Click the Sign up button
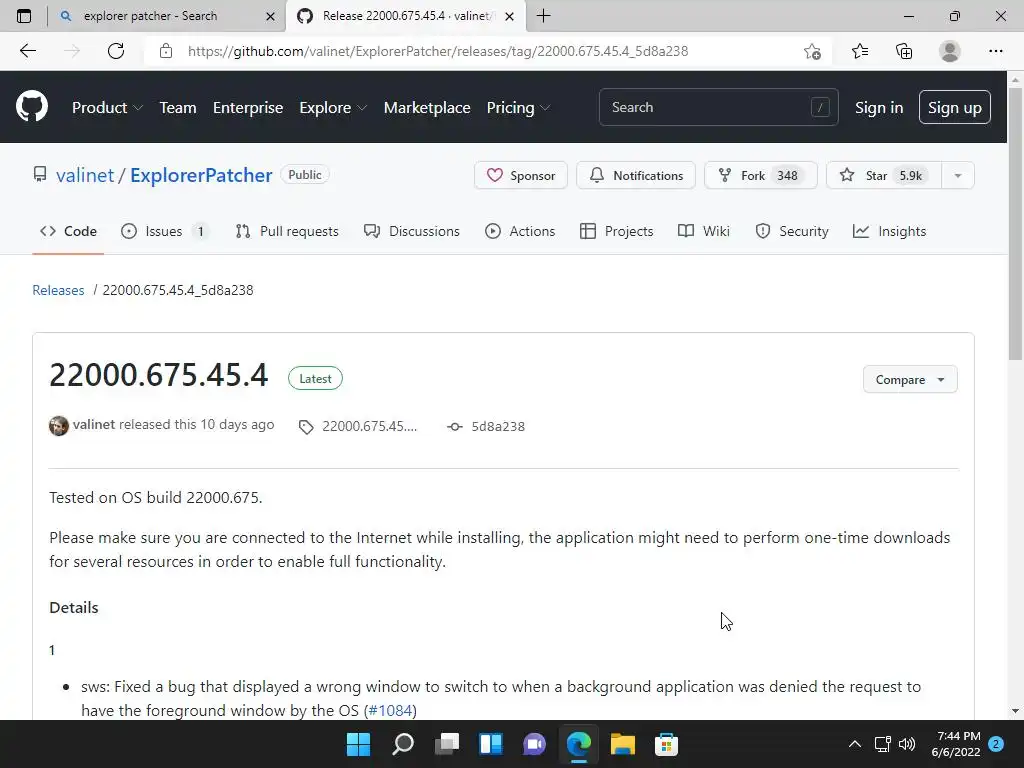Screen dimensions: 1024x768 click(954, 107)
